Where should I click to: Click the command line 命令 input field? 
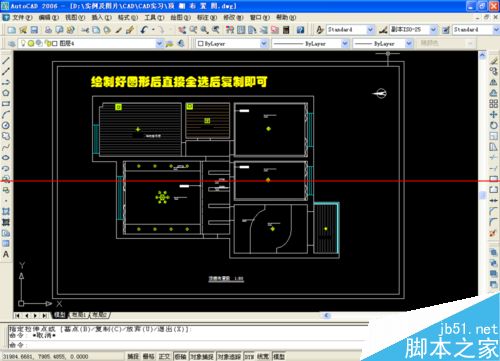coord(187,345)
